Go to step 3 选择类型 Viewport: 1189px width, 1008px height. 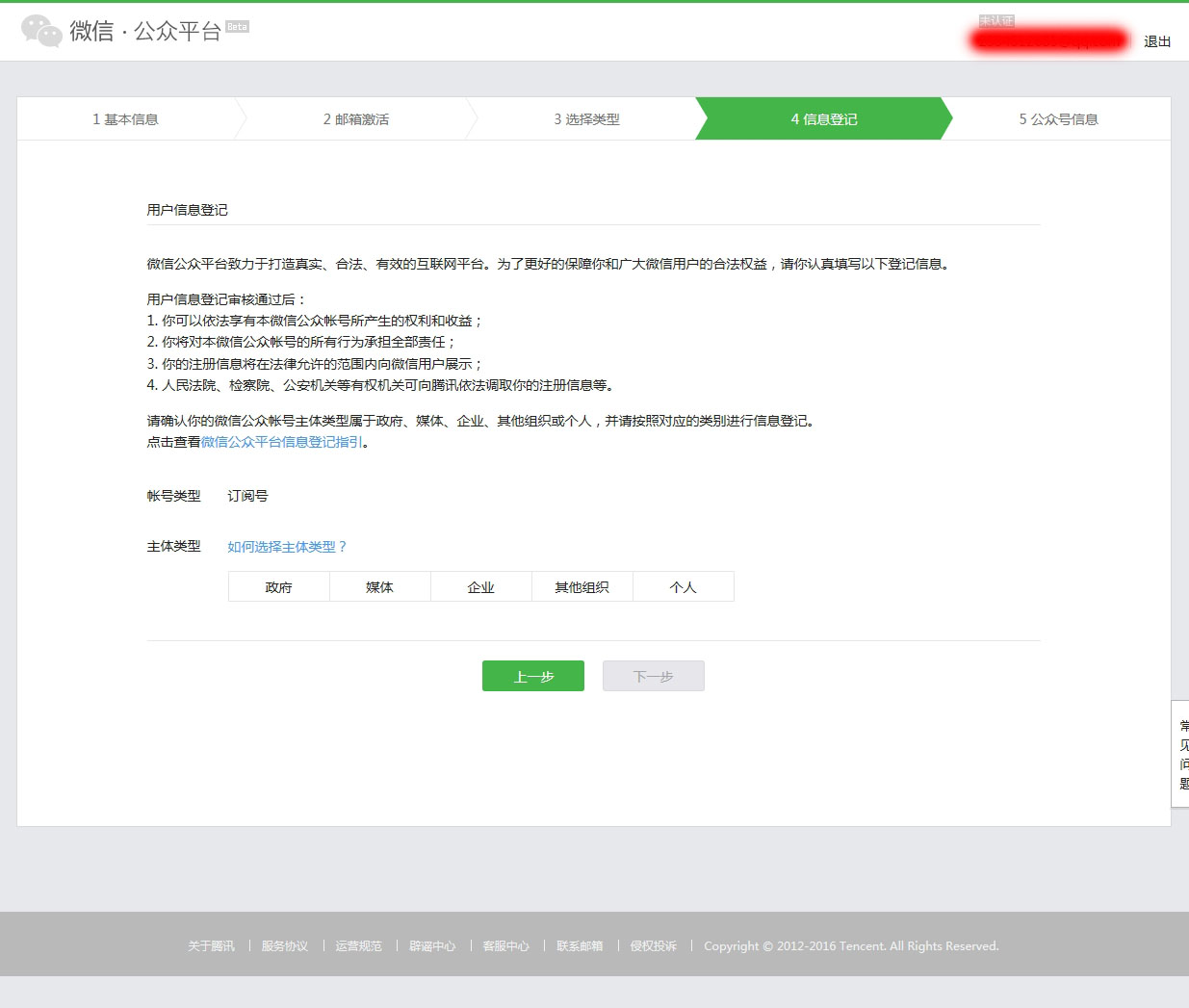click(x=586, y=119)
